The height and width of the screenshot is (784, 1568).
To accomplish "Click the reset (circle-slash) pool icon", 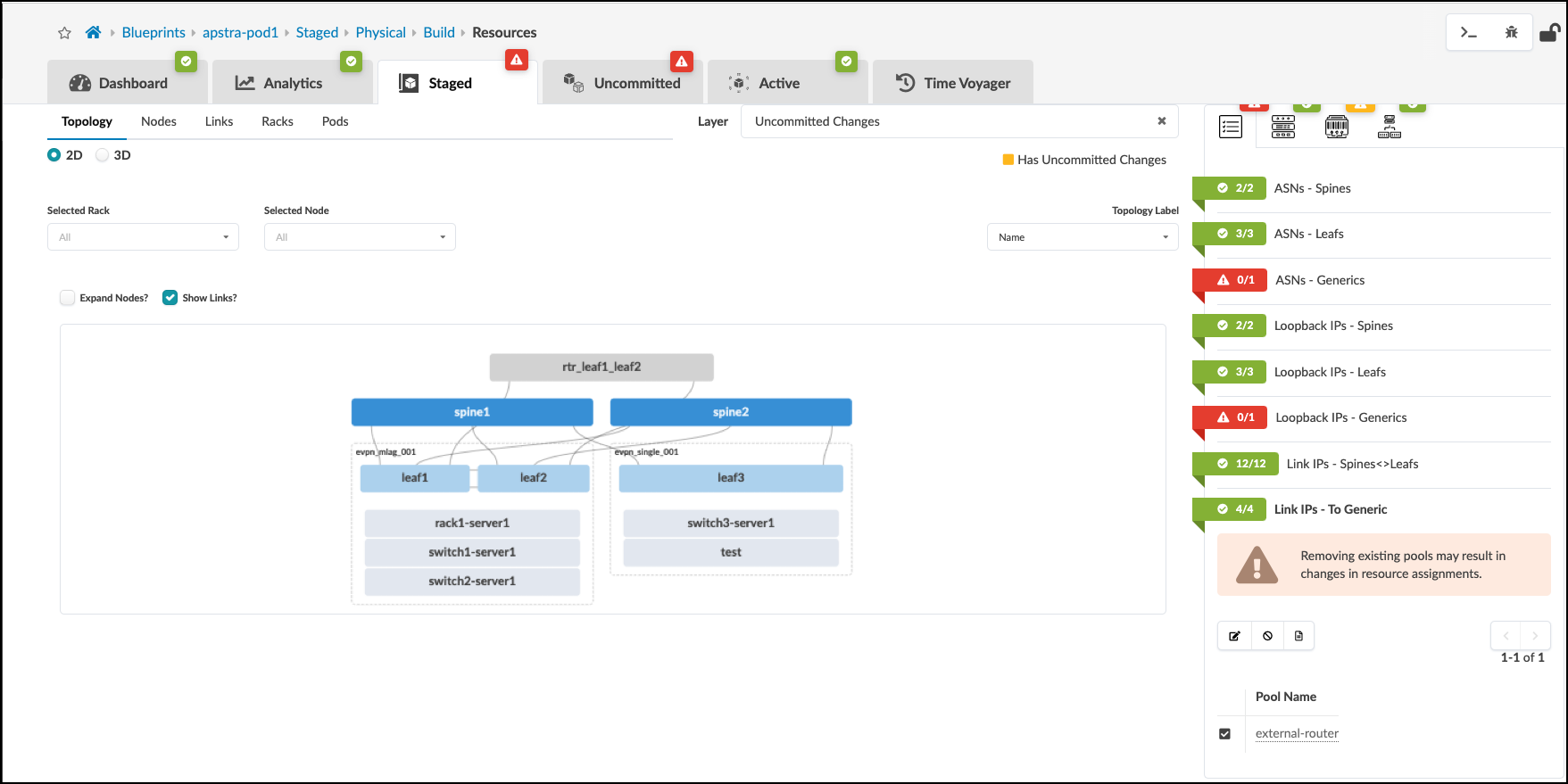I will (1267, 636).
